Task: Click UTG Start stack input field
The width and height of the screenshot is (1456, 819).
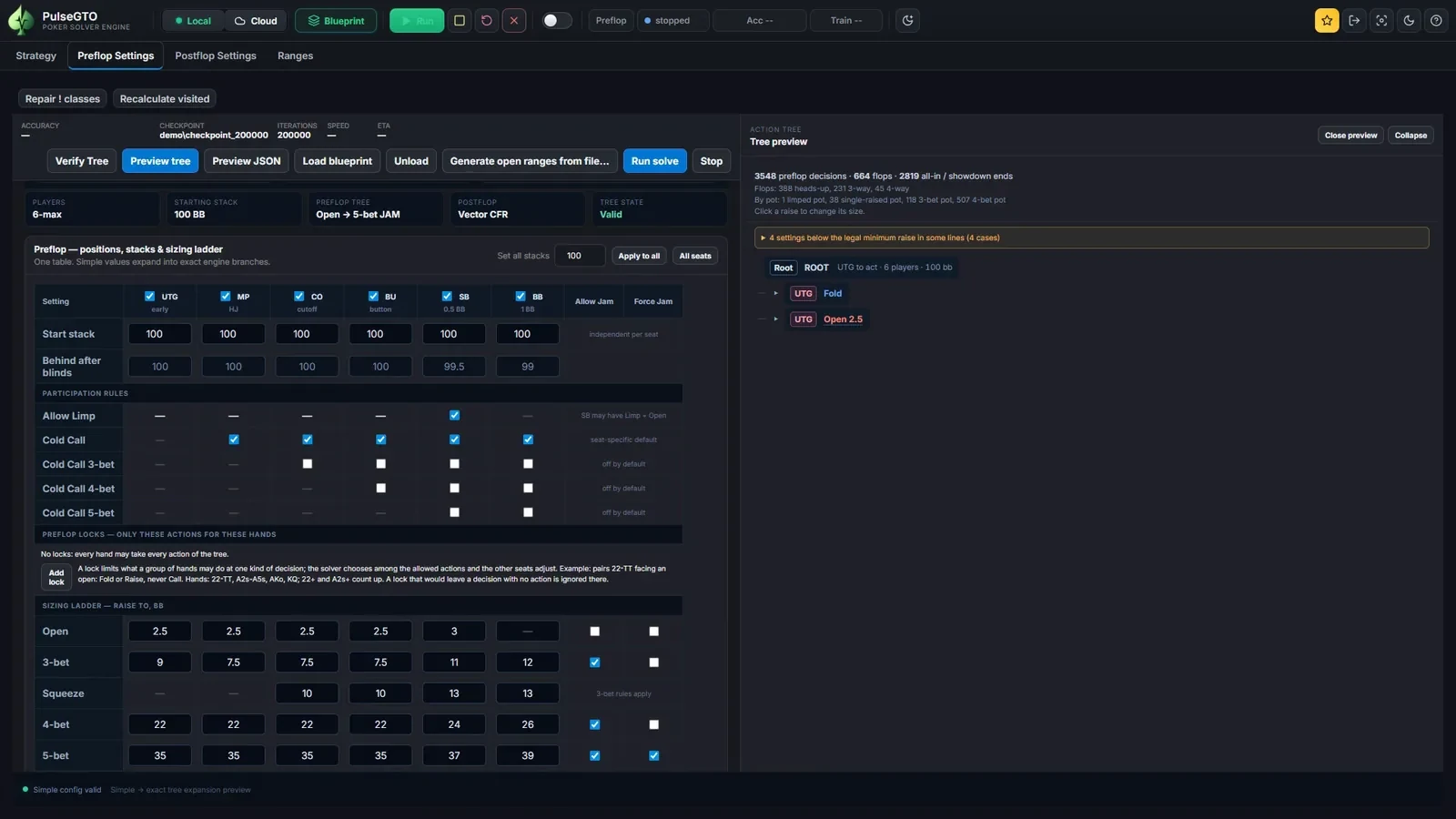Action: [160, 334]
